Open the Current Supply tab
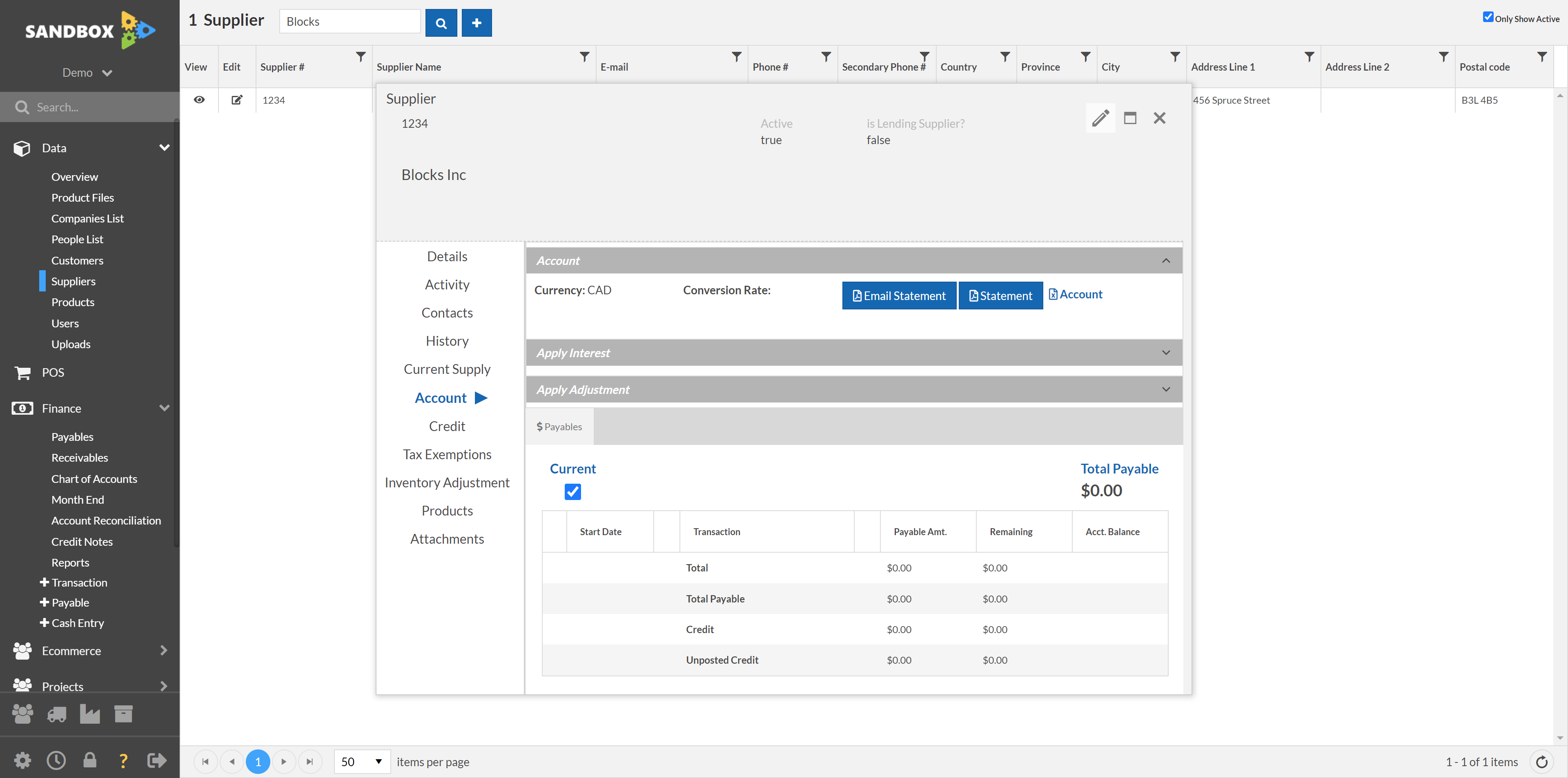 [447, 369]
